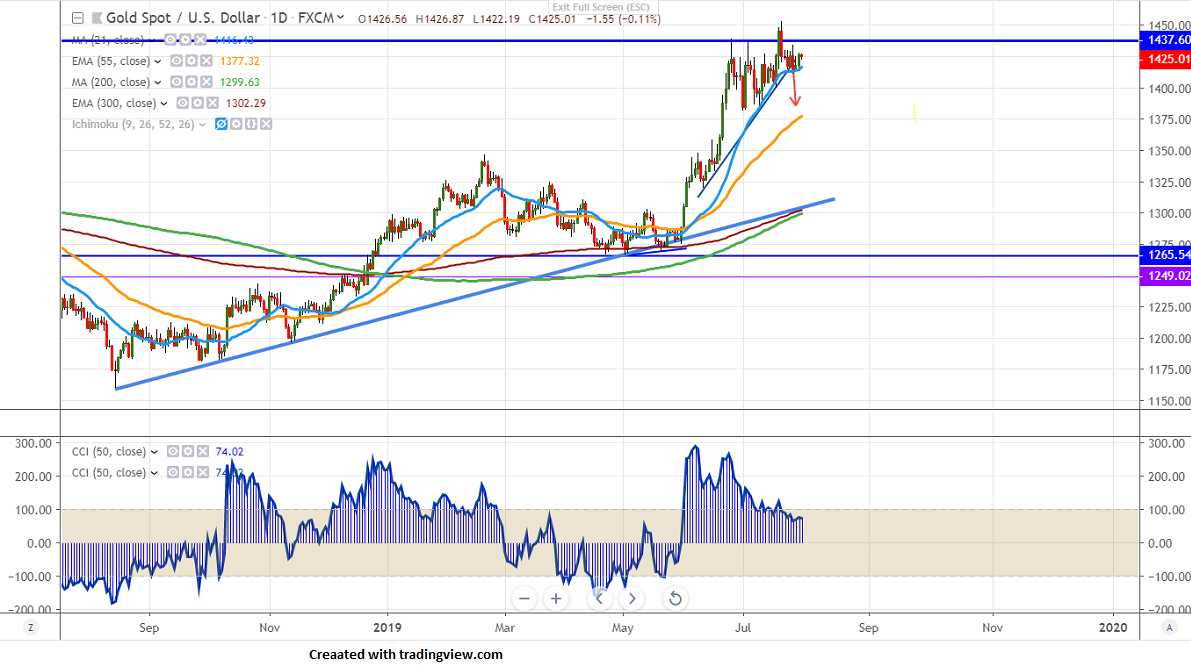Open settings gear for MA (200, close)
Image resolution: width=1191 pixels, height=665 pixels.
click(x=191, y=82)
